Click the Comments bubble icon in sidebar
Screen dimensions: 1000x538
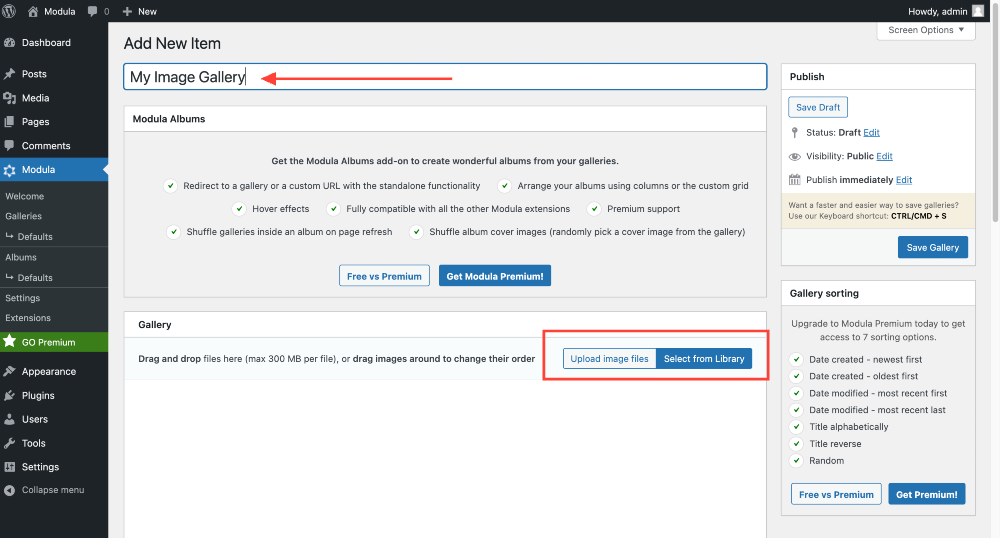(x=10, y=145)
